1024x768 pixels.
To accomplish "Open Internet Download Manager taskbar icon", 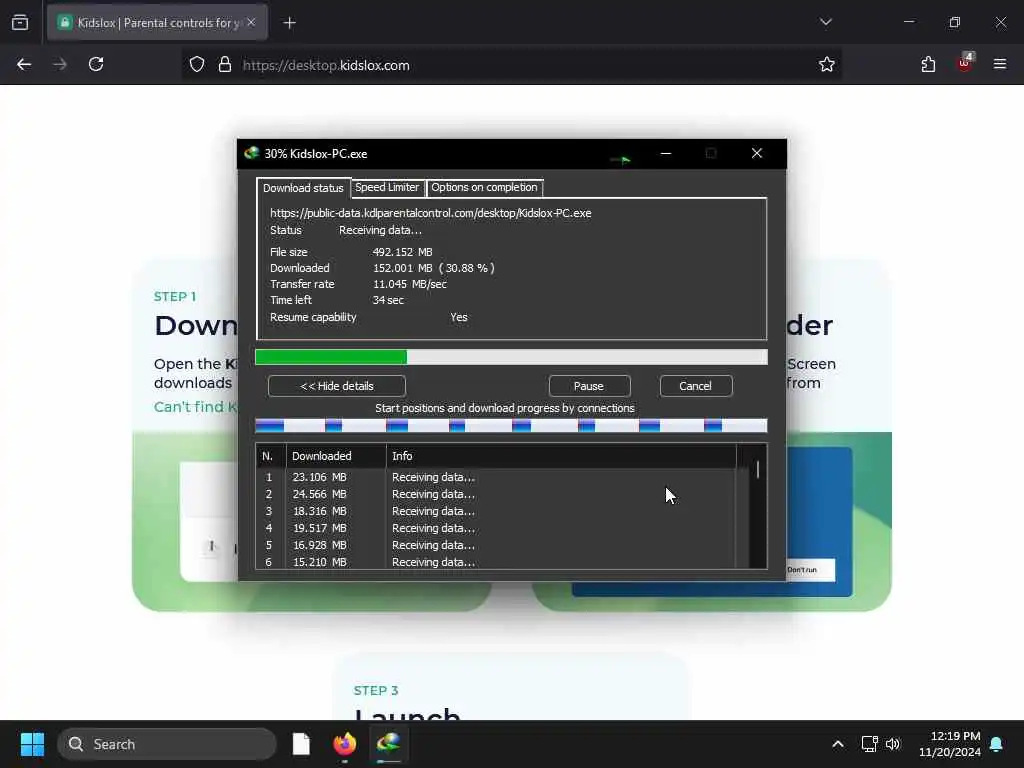I will [389, 744].
